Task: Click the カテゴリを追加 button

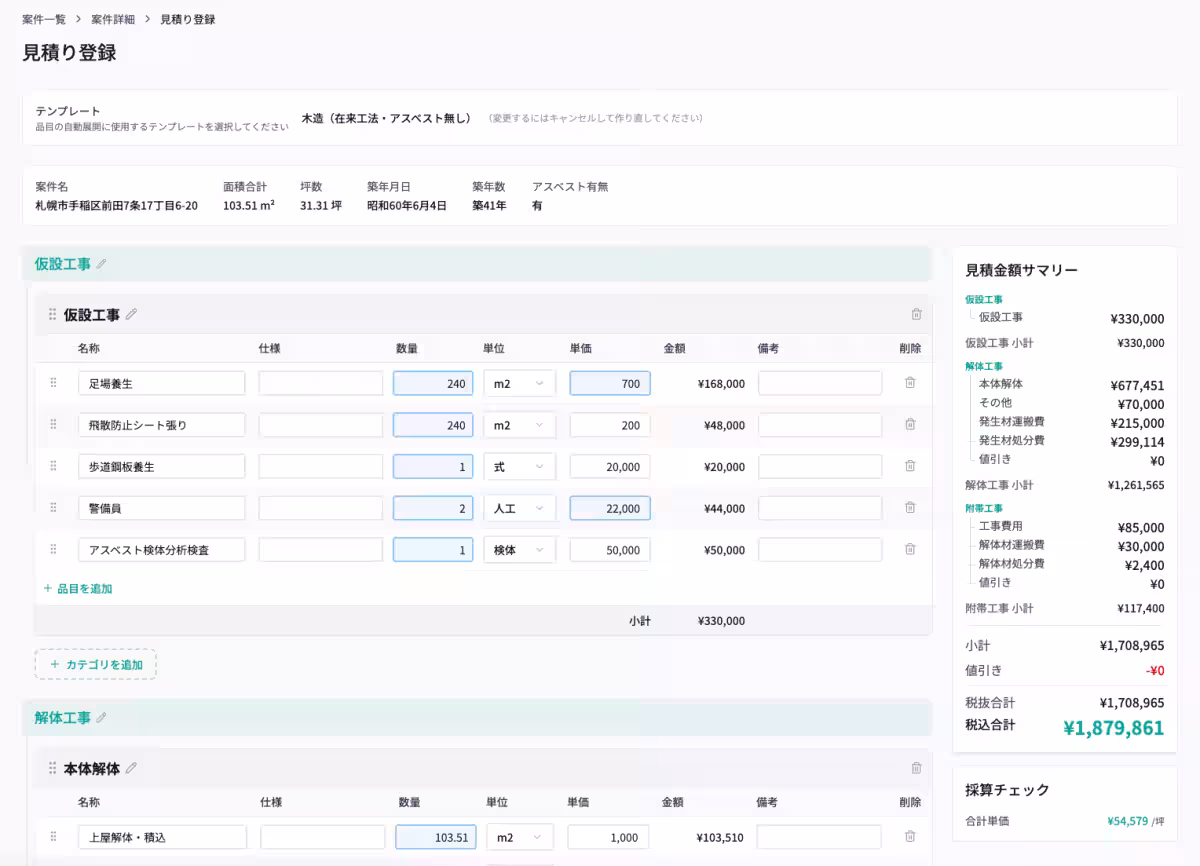Action: (x=96, y=664)
